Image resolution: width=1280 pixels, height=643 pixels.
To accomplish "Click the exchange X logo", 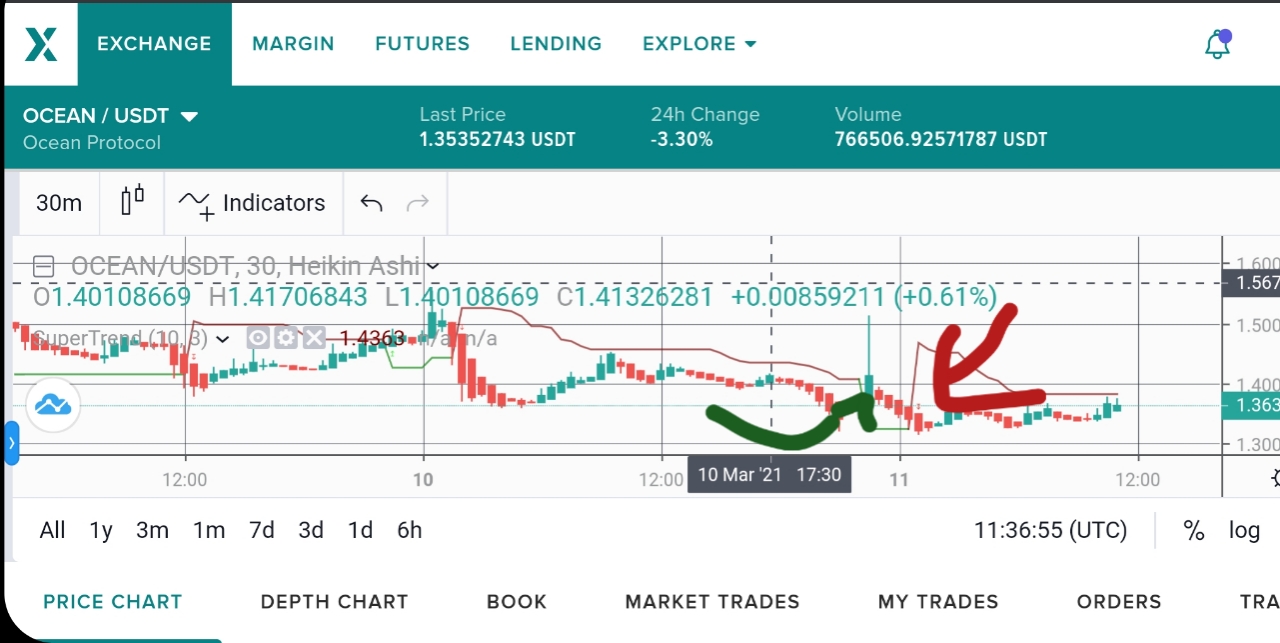I will click(41, 44).
